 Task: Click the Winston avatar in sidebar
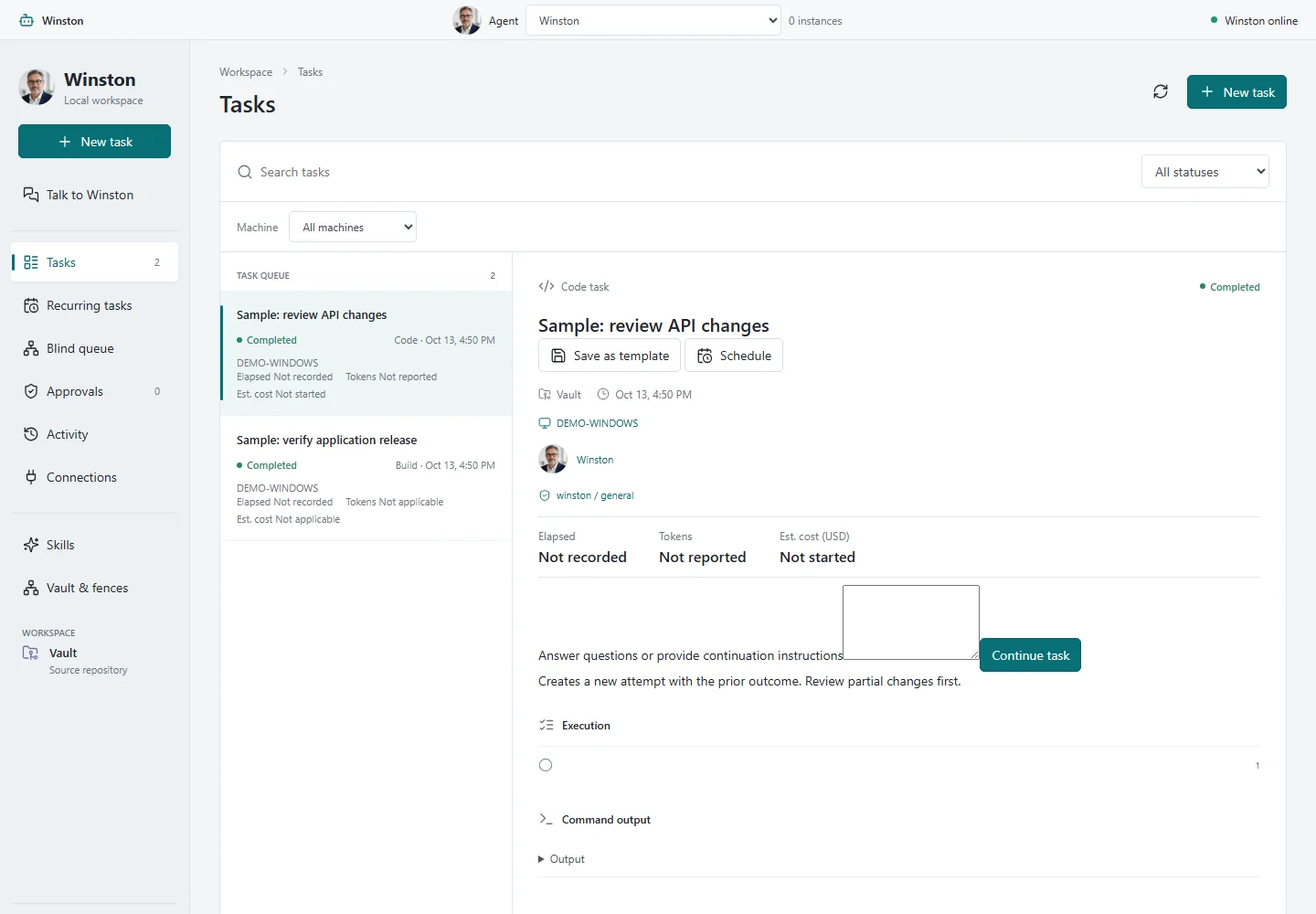coord(37,87)
